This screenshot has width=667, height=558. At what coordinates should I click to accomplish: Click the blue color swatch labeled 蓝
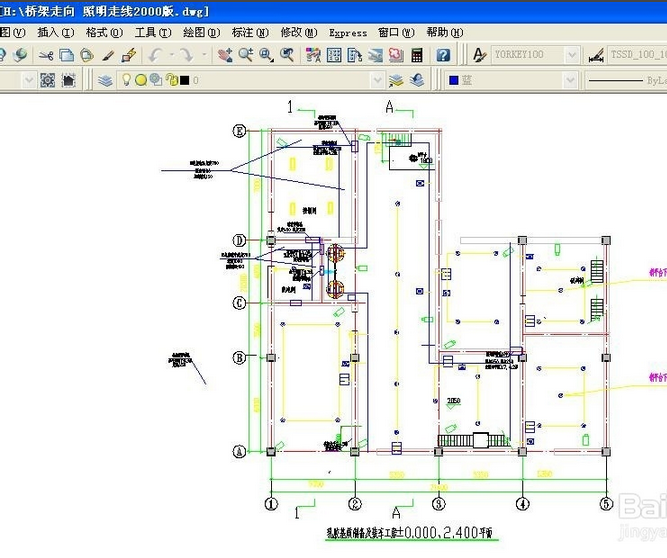(453, 80)
